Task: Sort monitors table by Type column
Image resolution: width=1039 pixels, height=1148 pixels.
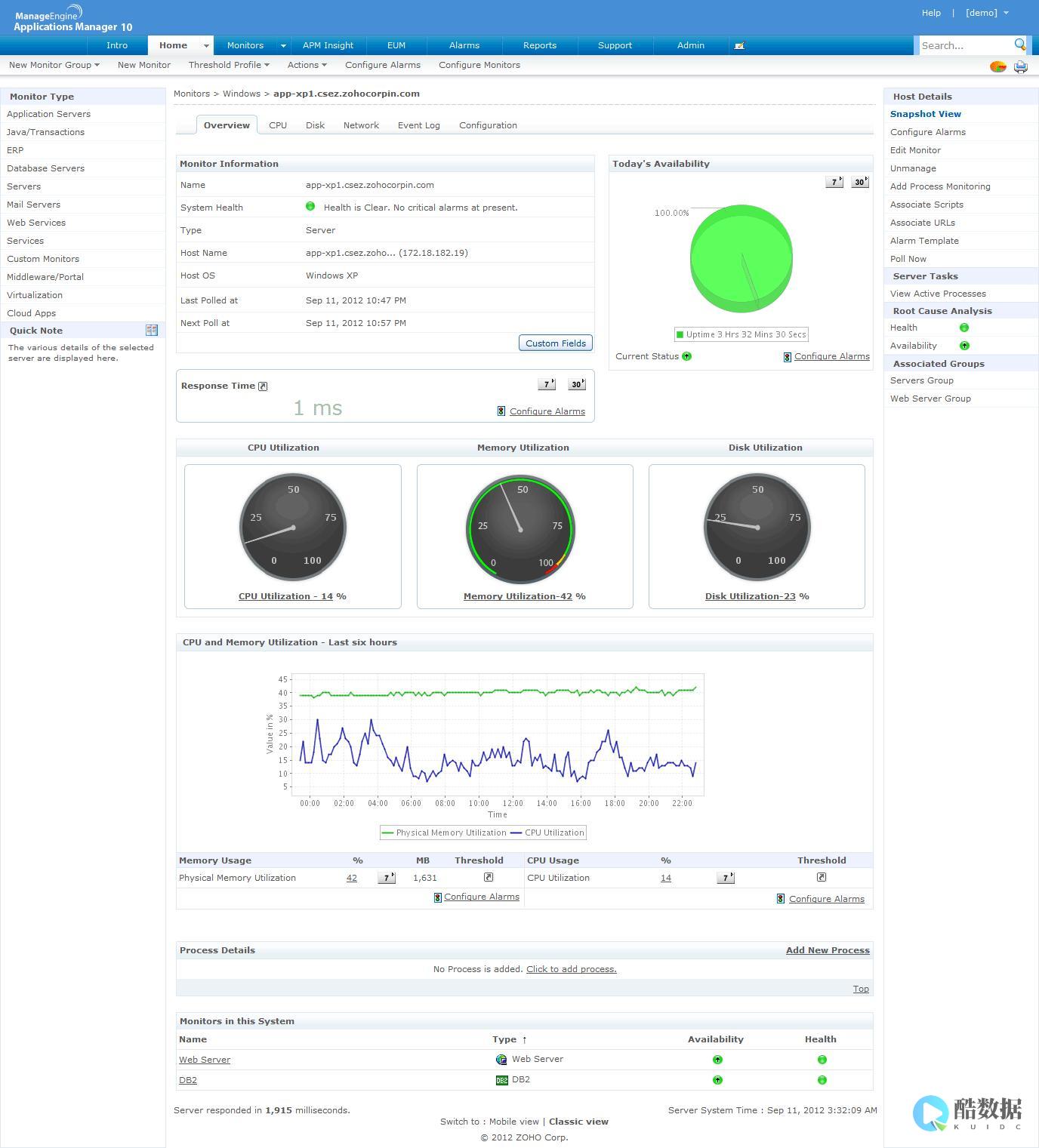Action: click(510, 1039)
